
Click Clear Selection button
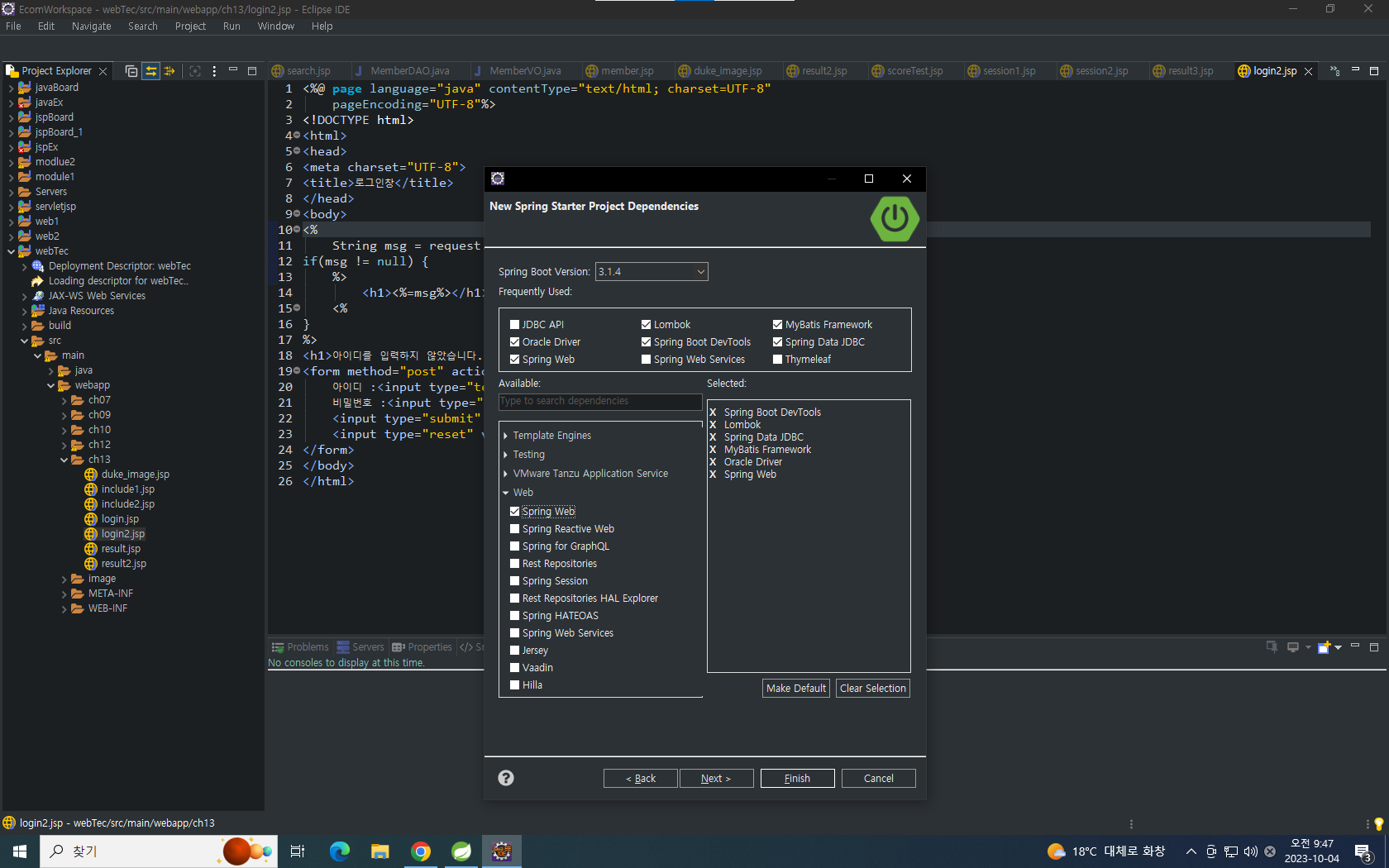[x=873, y=689]
